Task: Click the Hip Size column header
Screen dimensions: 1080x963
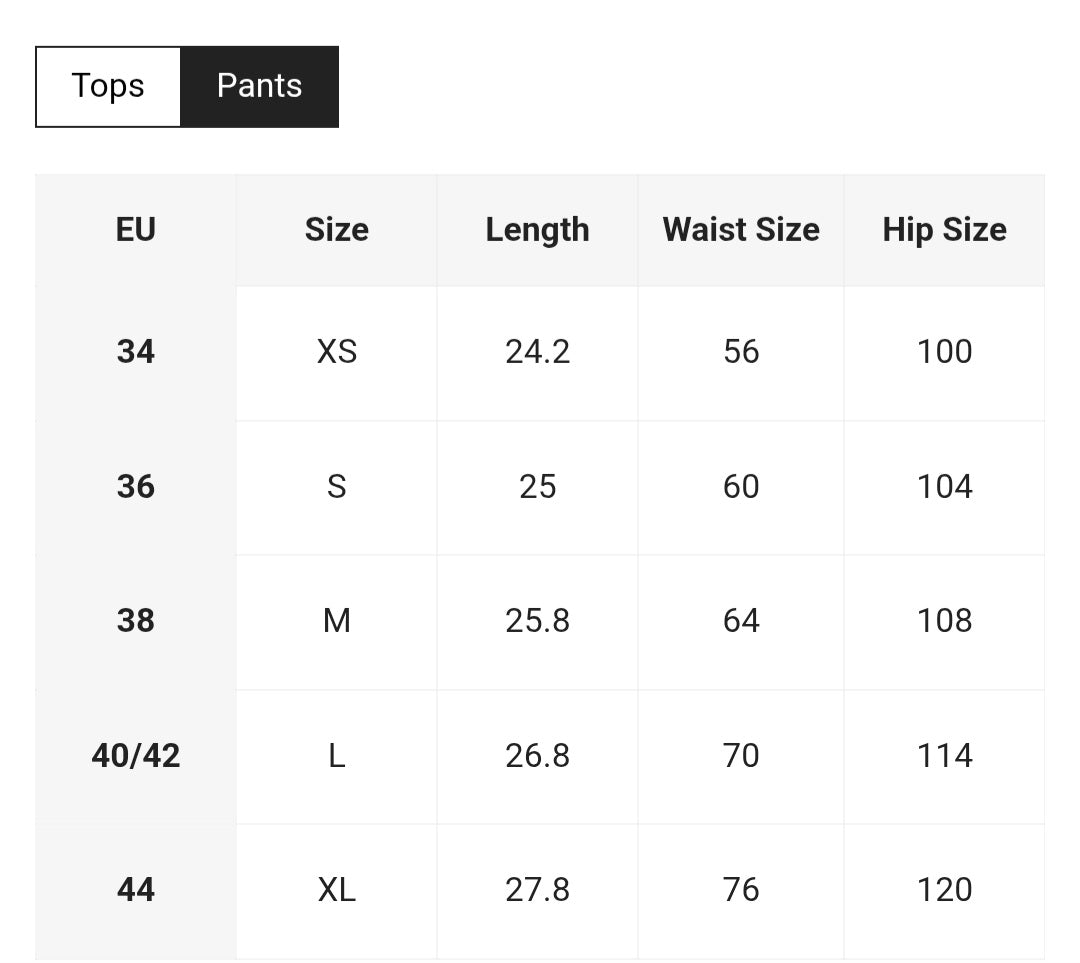Action: pos(944,230)
